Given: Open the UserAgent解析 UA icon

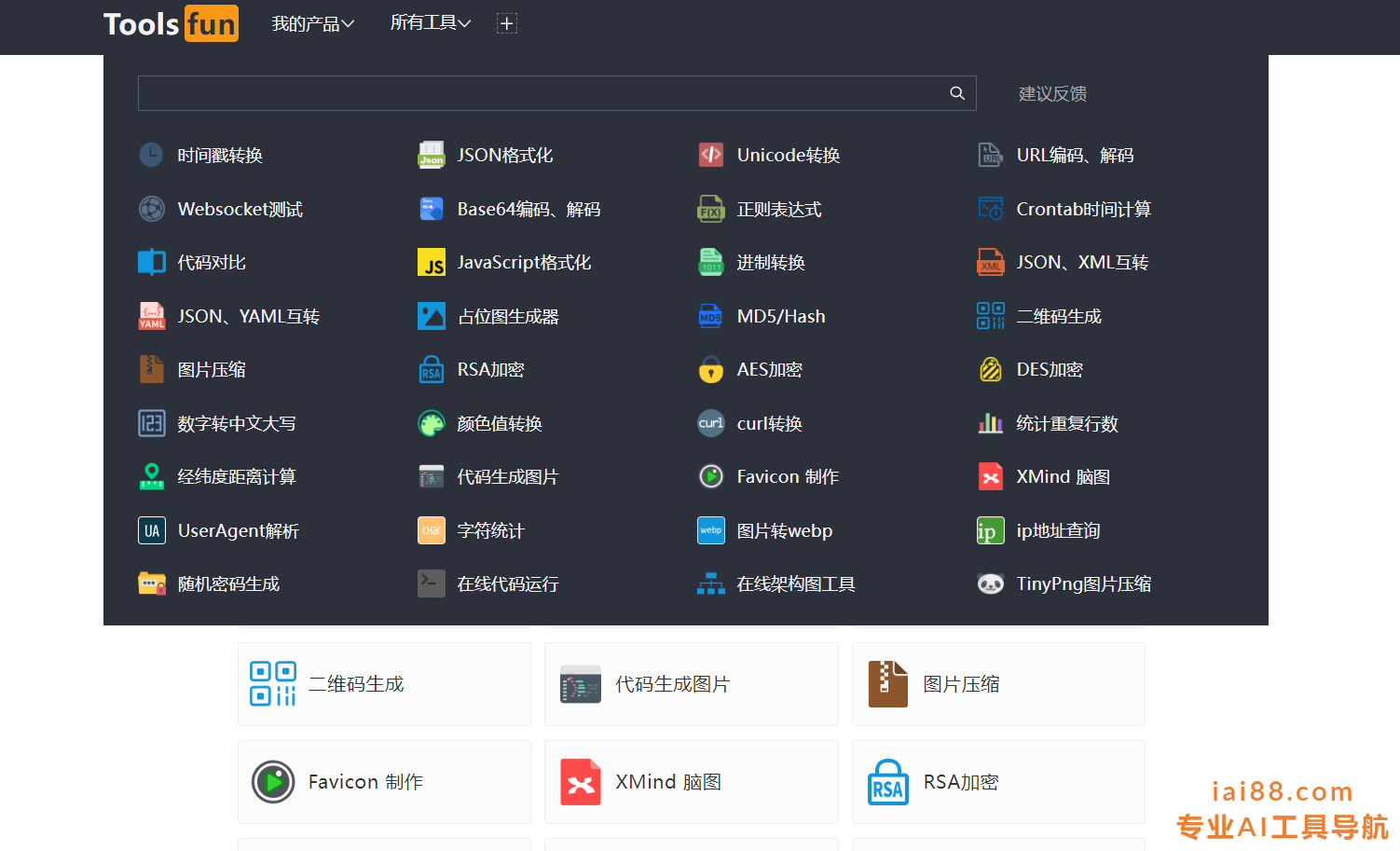Looking at the screenshot, I should (x=151, y=530).
